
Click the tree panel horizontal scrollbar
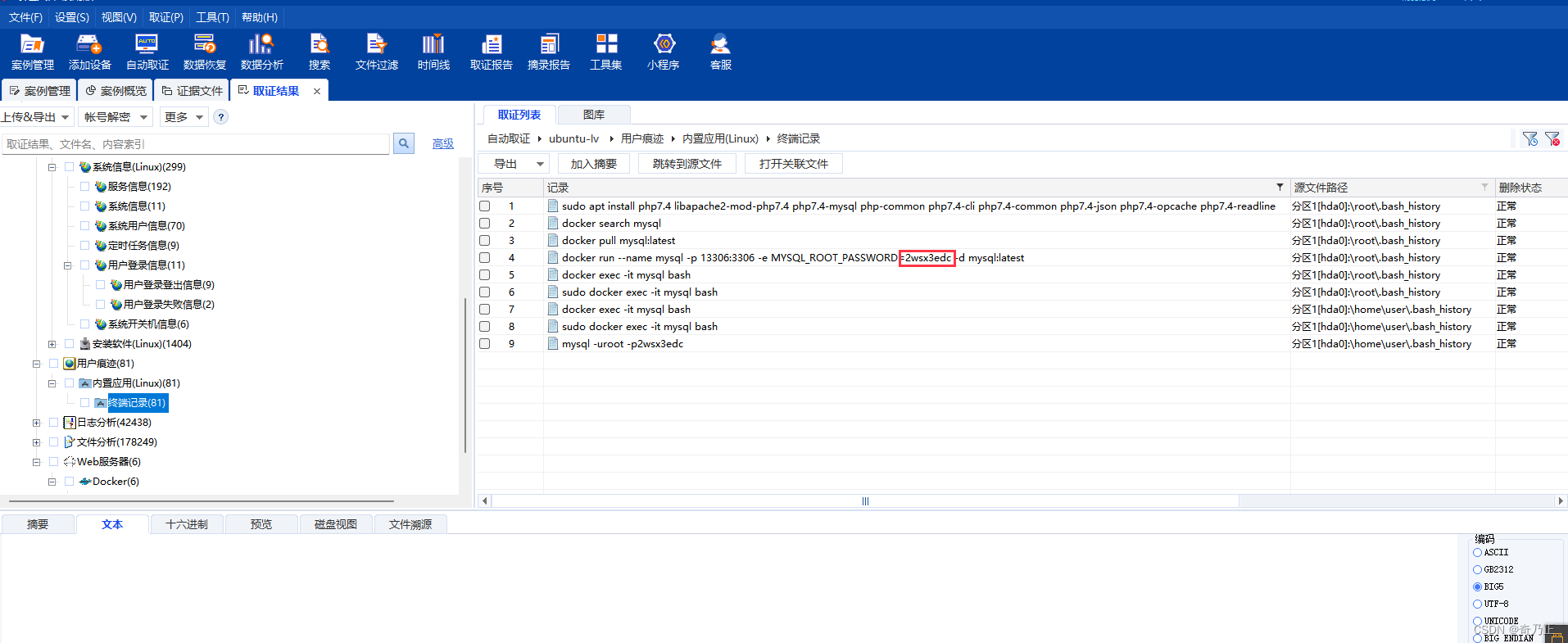(x=201, y=500)
